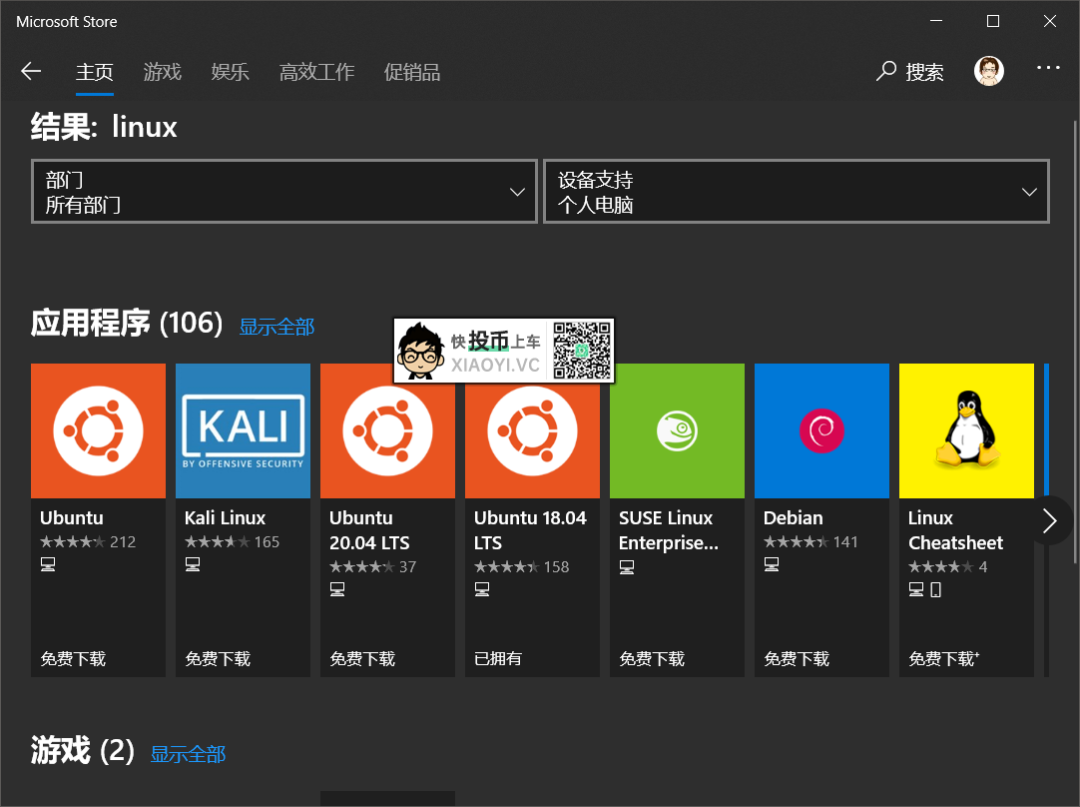Click the Linux Cheatsheet title text
1080x807 pixels.
point(955,530)
